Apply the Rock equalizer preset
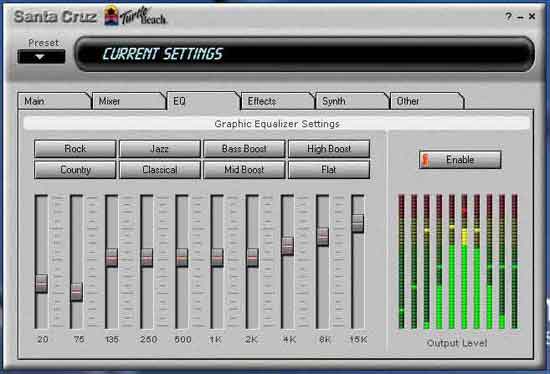This screenshot has width=550, height=374. 75,149
